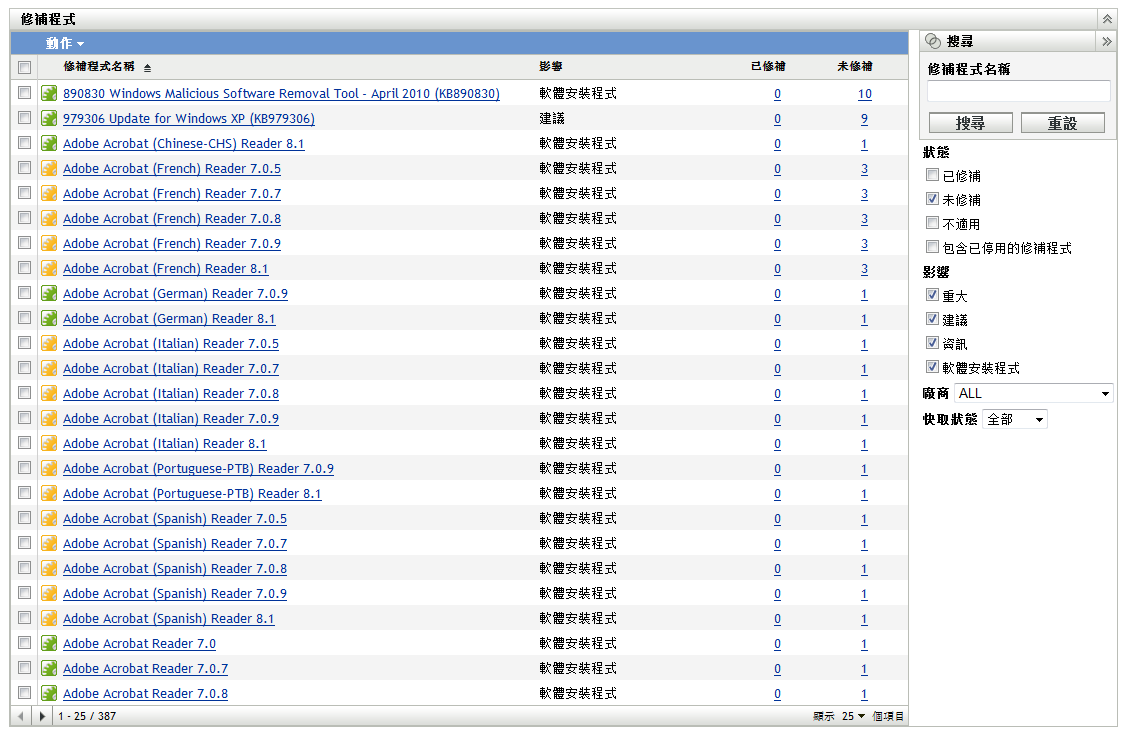
Task: Open patched count 0 for Adobe Acrobat Reader 7.0.8
Action: click(778, 694)
